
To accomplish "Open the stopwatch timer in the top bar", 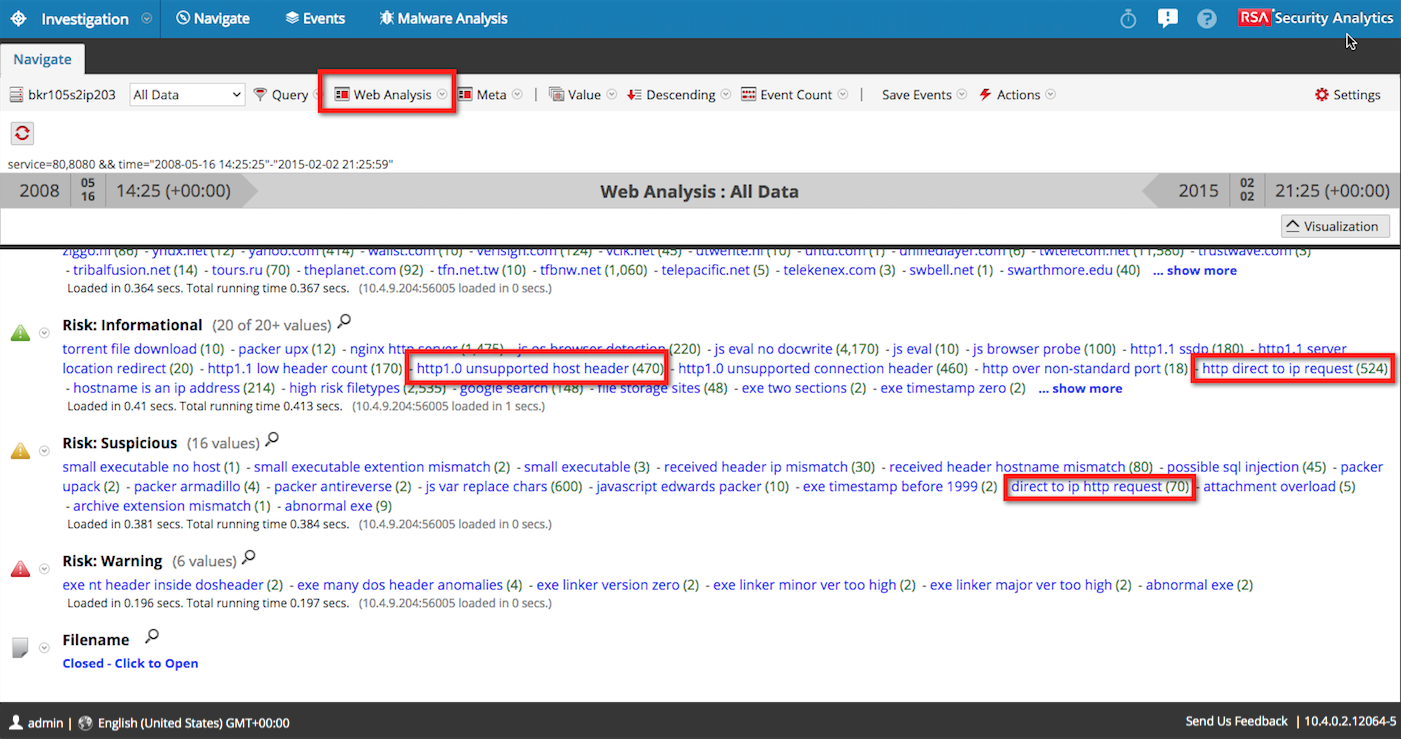I will tap(1126, 18).
